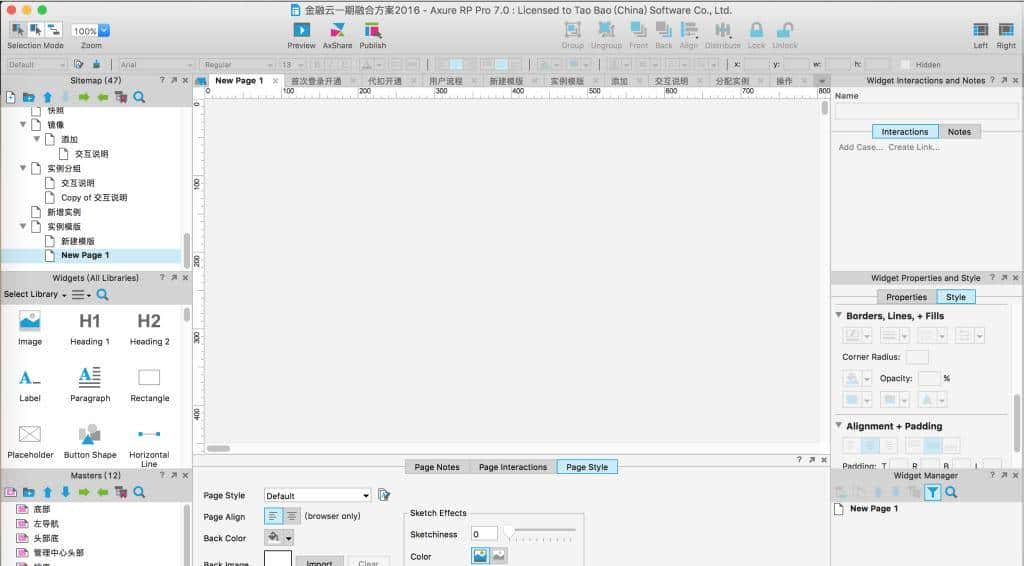Set page align to left
This screenshot has width=1024, height=566.
tap(273, 516)
